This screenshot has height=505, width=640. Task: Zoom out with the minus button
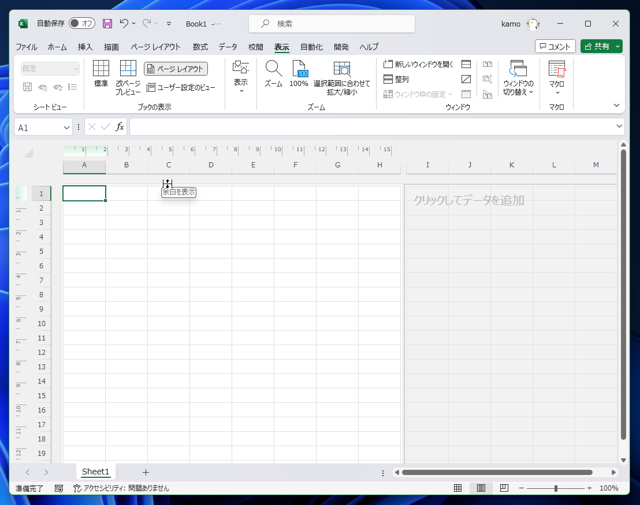click(521, 488)
